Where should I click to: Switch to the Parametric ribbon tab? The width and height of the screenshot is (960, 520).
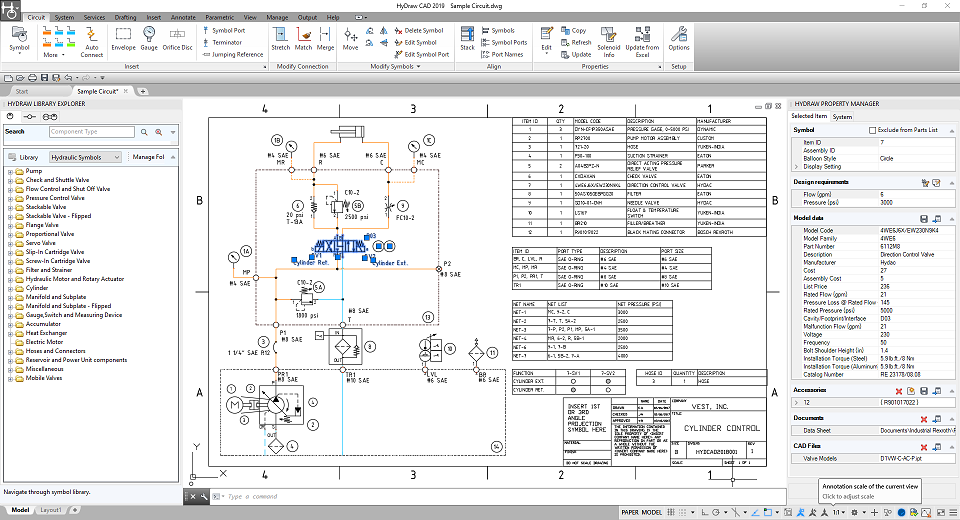[x=220, y=17]
